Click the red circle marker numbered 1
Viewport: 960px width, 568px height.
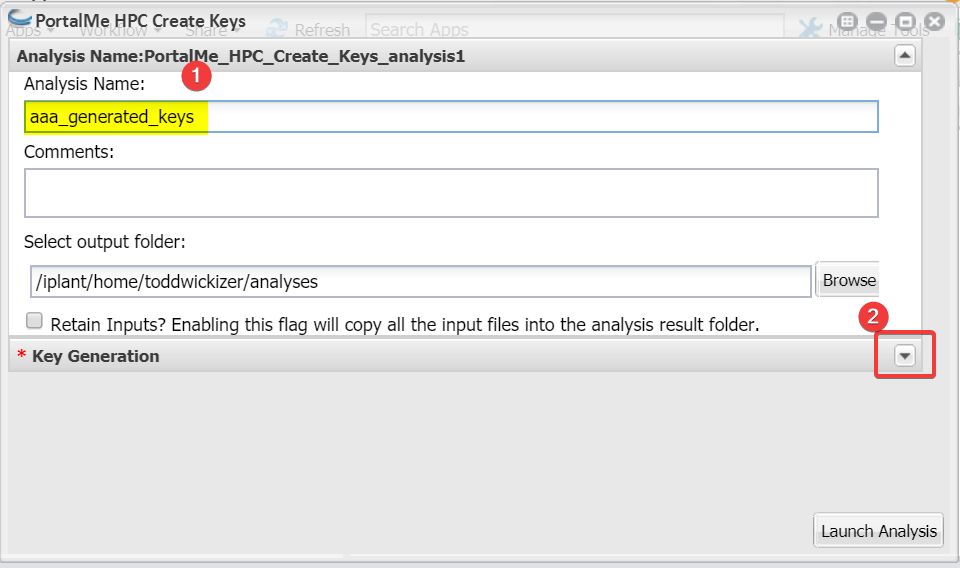coord(196,76)
